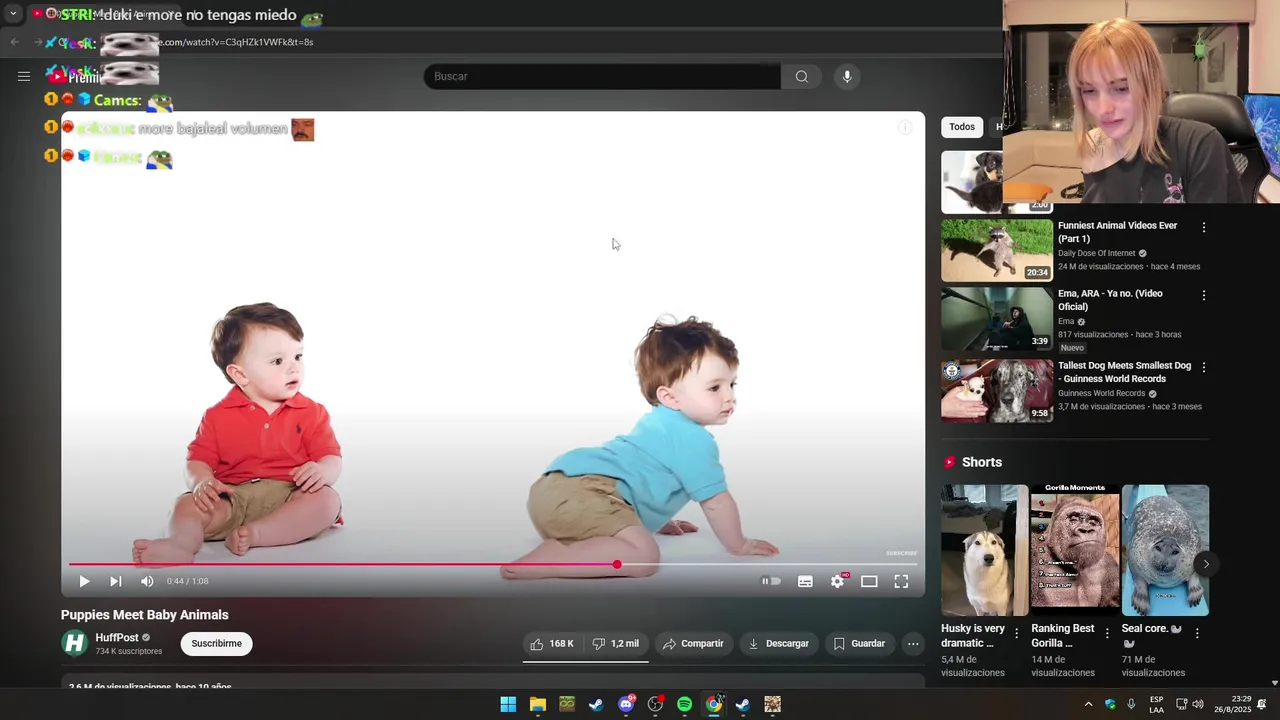The width and height of the screenshot is (1280, 720).
Task: Open Steam first taskbar icon
Action: [x=596, y=704]
